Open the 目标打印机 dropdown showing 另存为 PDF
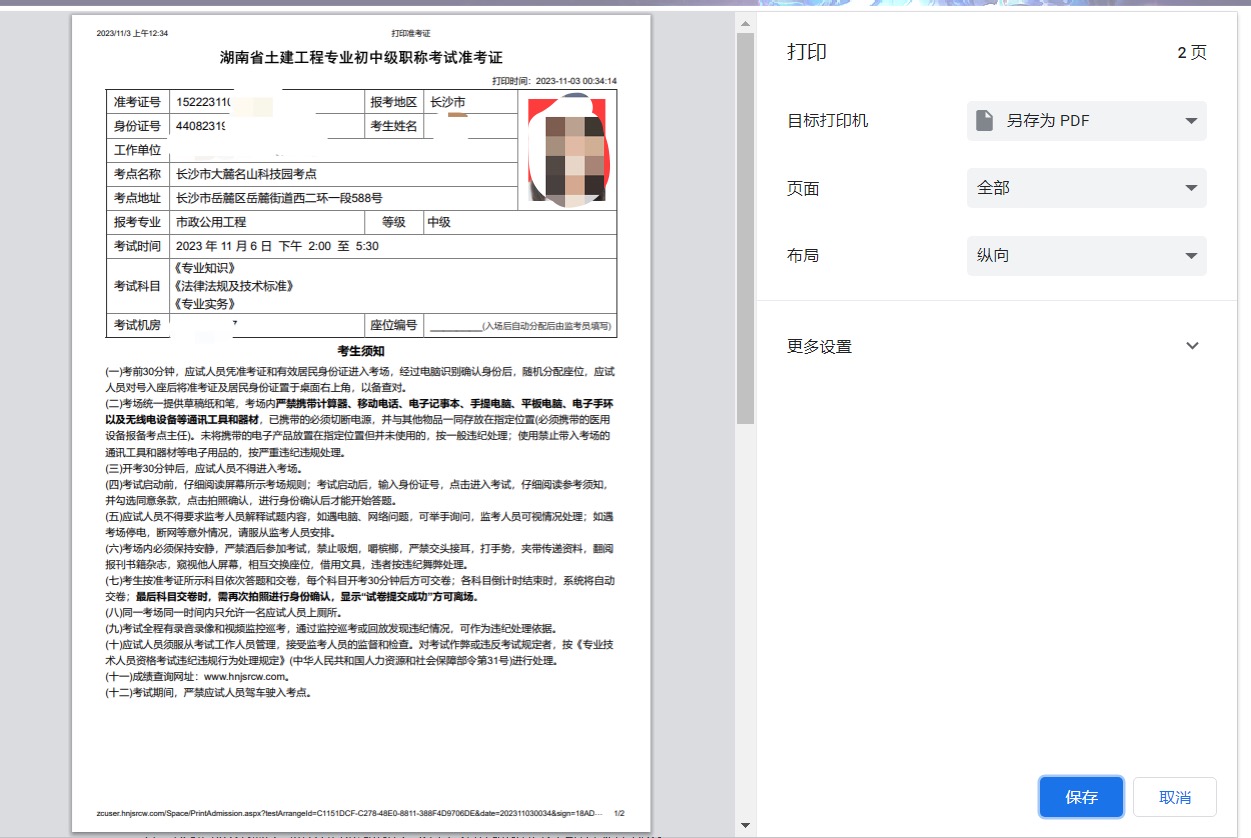This screenshot has height=838, width=1251. coord(1086,121)
